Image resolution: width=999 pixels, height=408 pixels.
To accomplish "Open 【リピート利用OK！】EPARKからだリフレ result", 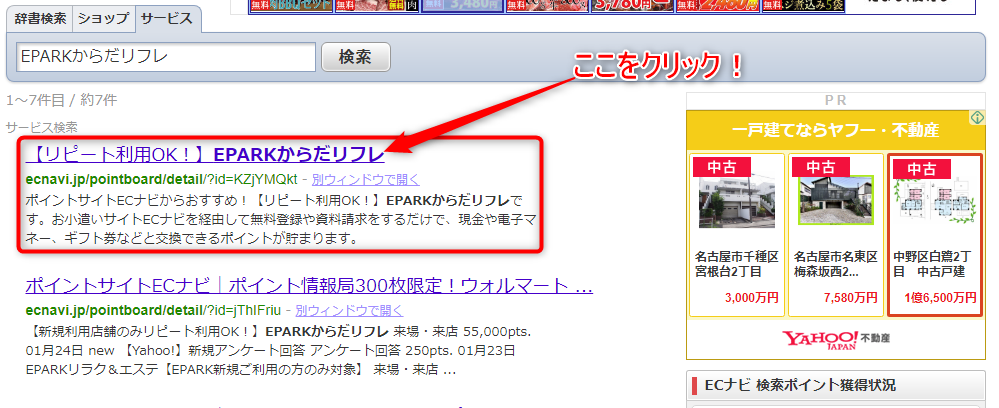I will [x=205, y=155].
